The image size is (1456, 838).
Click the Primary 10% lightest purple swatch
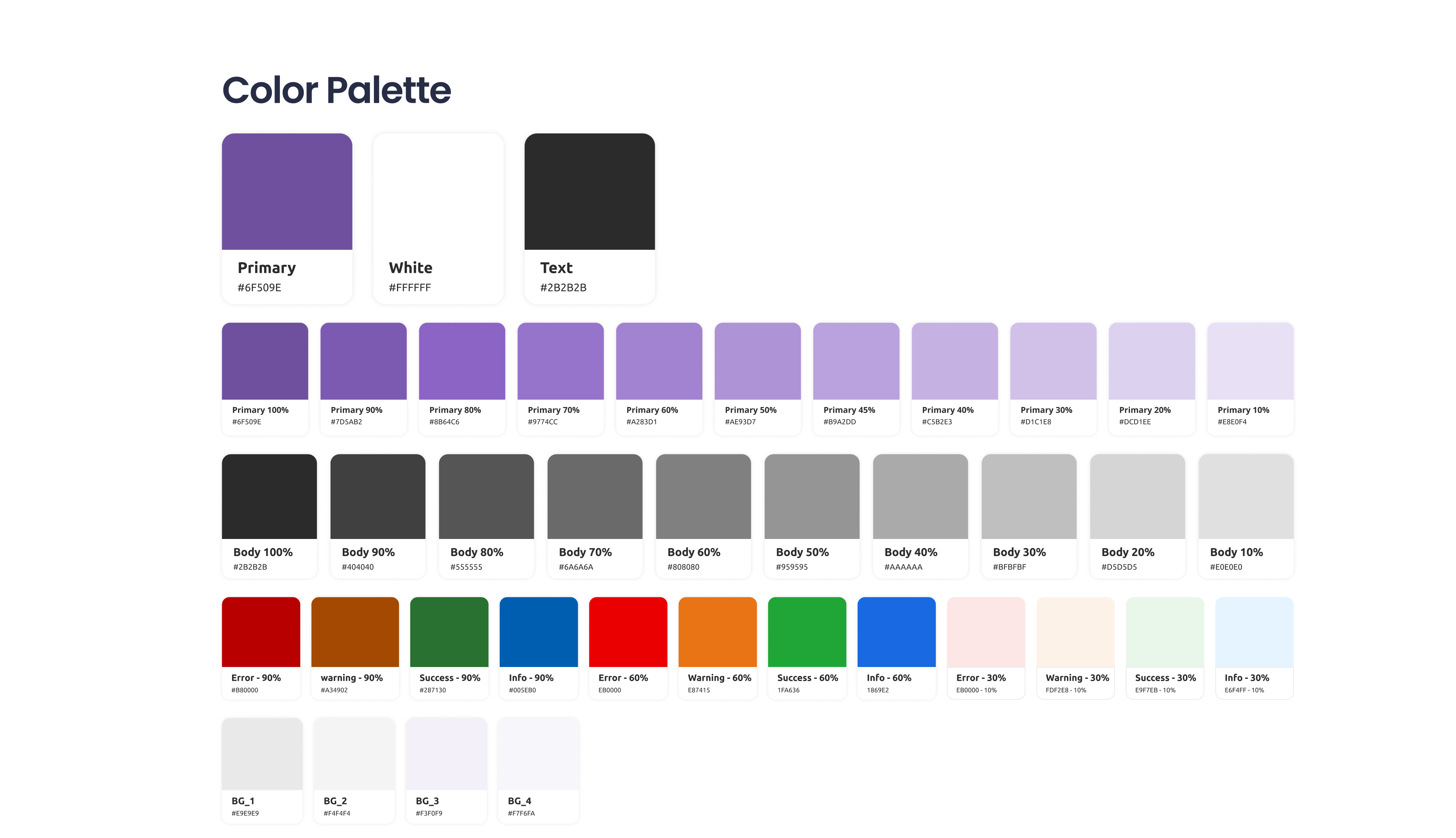pyautogui.click(x=1250, y=361)
